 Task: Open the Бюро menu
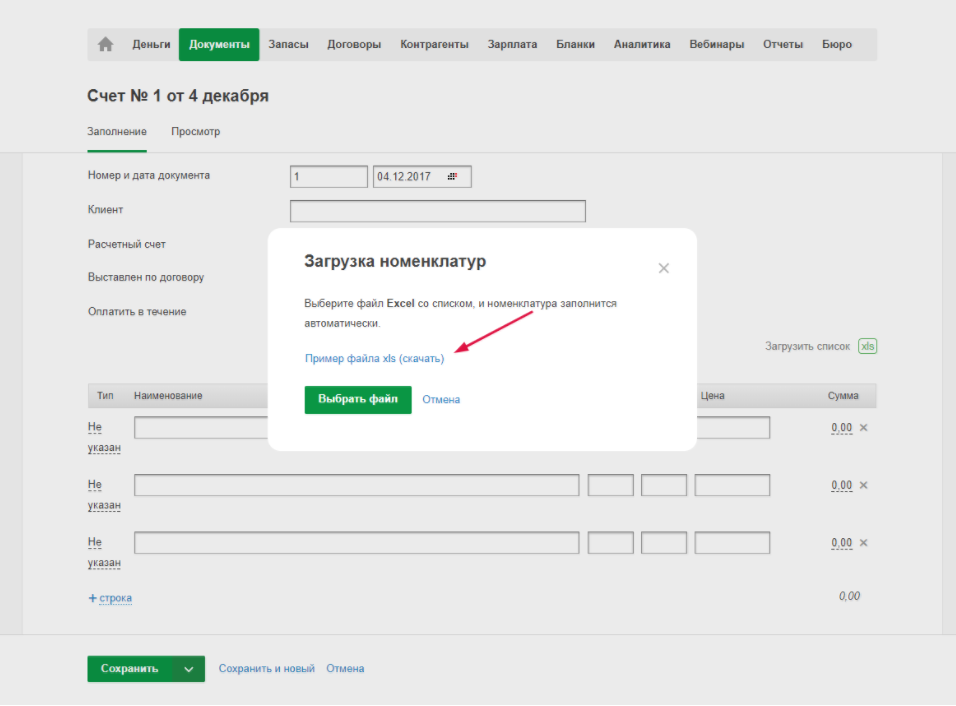tap(836, 45)
